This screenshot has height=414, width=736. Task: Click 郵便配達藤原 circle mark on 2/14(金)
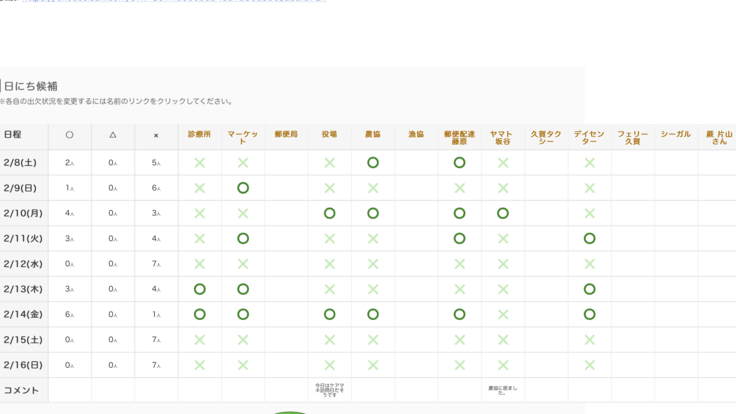point(460,314)
